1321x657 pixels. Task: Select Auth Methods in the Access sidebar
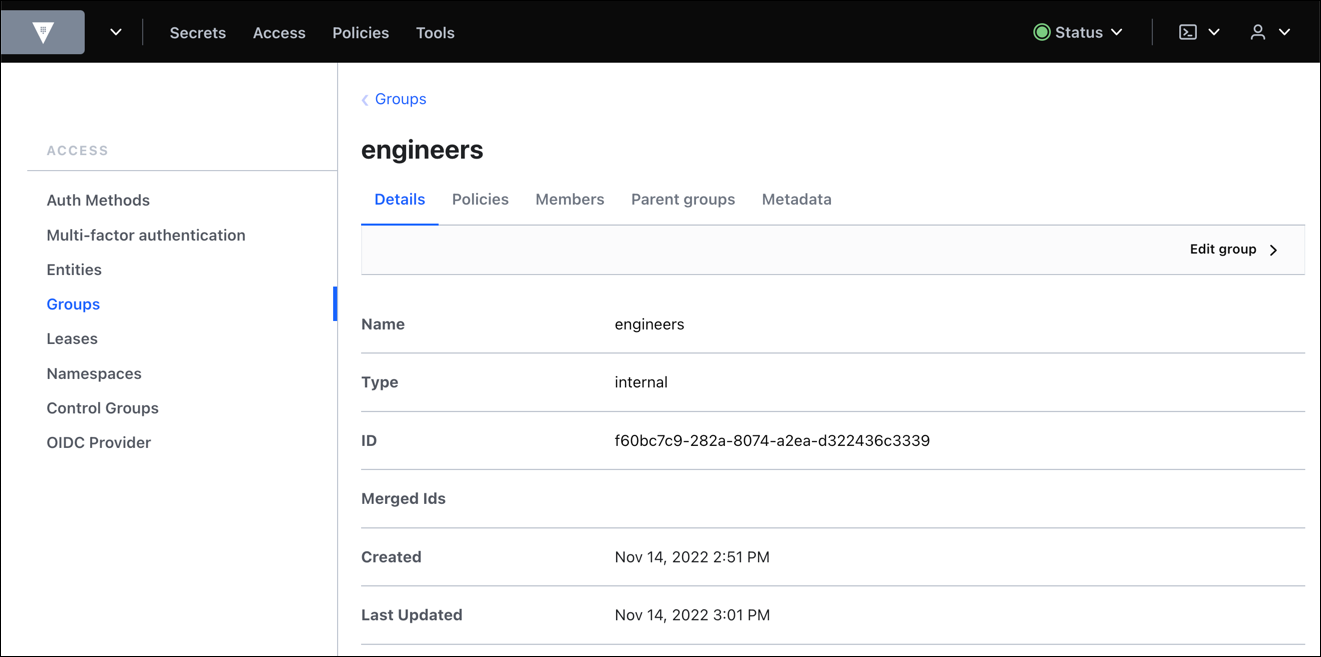click(x=98, y=200)
